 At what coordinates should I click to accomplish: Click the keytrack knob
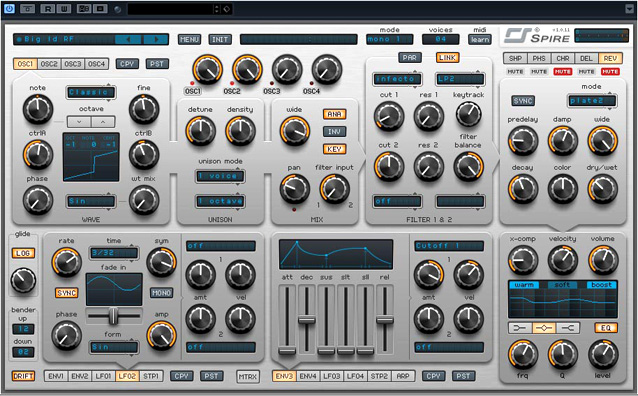point(468,114)
